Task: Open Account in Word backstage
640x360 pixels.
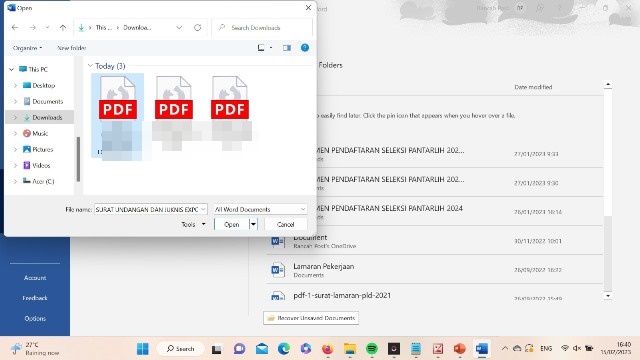Action: click(35, 278)
